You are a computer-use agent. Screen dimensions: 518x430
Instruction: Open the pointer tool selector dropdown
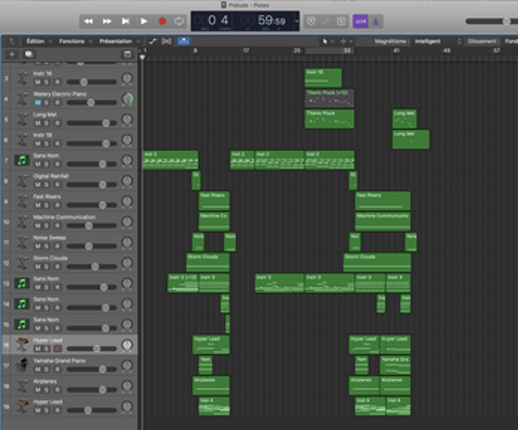tap(327, 41)
